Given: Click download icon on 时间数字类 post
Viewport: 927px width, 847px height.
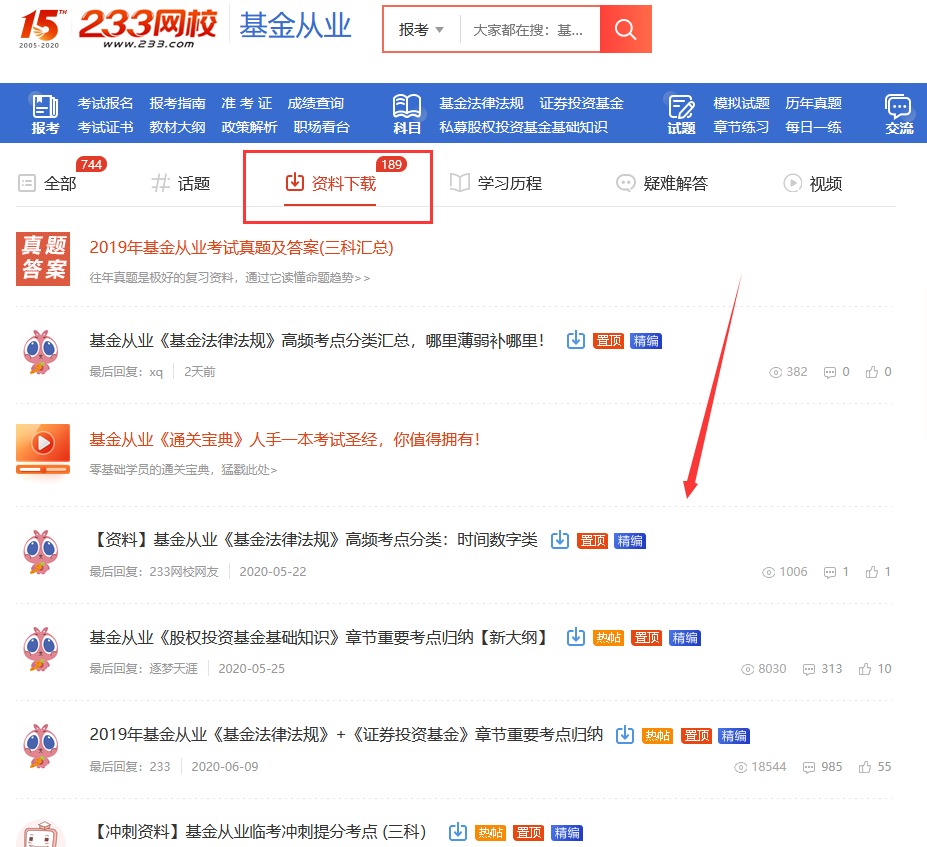Looking at the screenshot, I should coord(559,540).
